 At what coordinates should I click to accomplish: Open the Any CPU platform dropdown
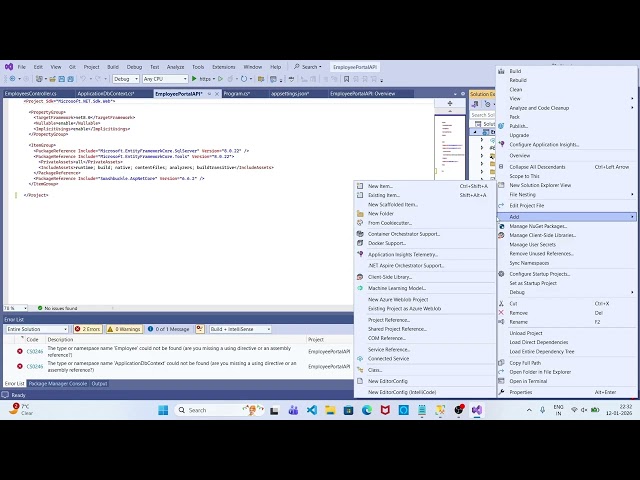[x=165, y=79]
